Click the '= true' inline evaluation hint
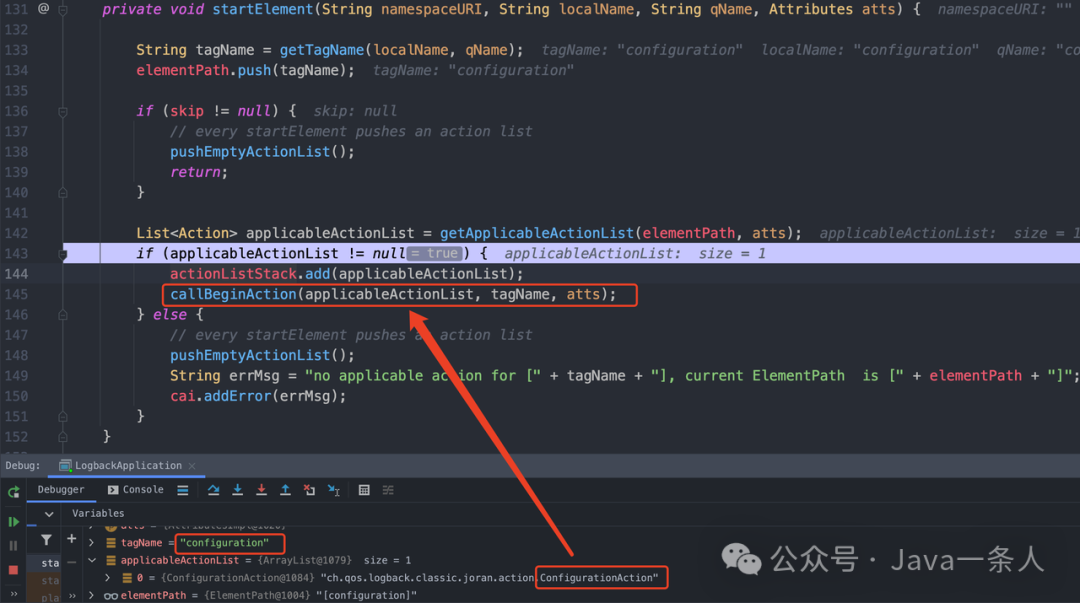Screen dimensions: 1080x603 click(x=434, y=254)
